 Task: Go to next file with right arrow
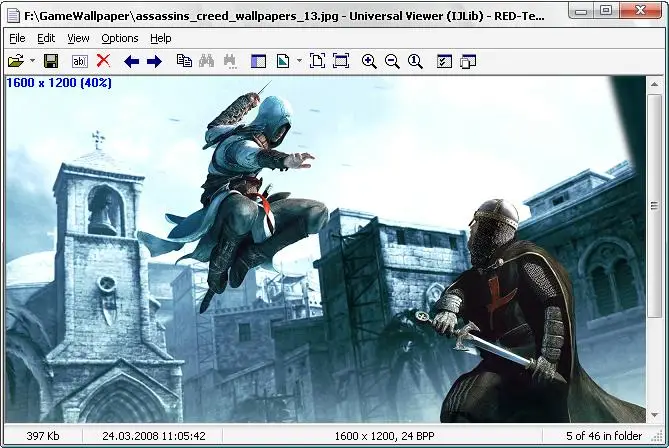154,61
